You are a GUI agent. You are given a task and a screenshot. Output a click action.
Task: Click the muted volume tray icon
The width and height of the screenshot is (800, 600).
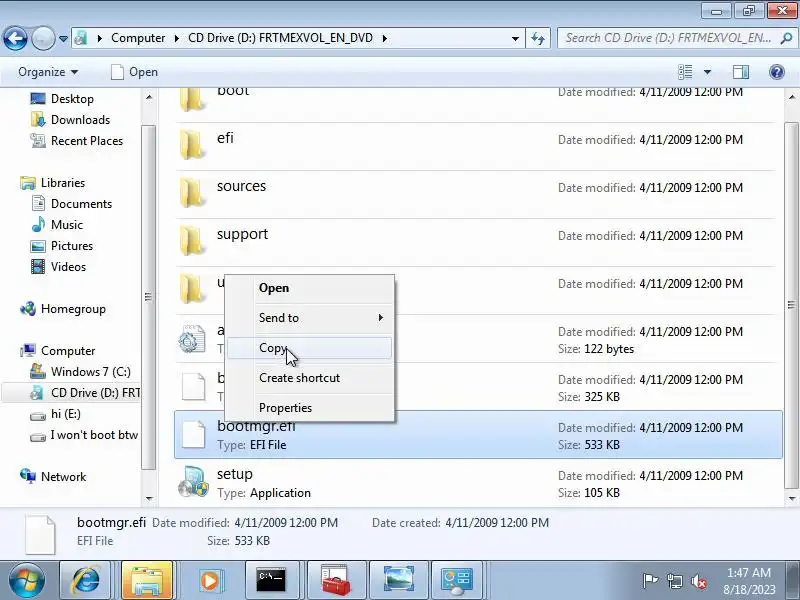point(698,581)
